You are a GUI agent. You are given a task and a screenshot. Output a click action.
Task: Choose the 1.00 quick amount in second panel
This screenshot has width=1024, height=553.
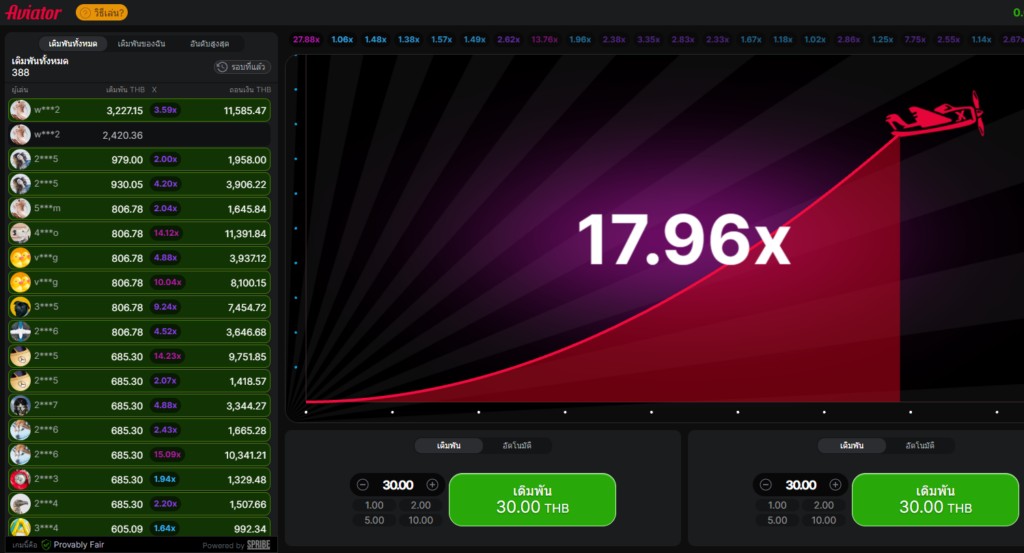[777, 505]
